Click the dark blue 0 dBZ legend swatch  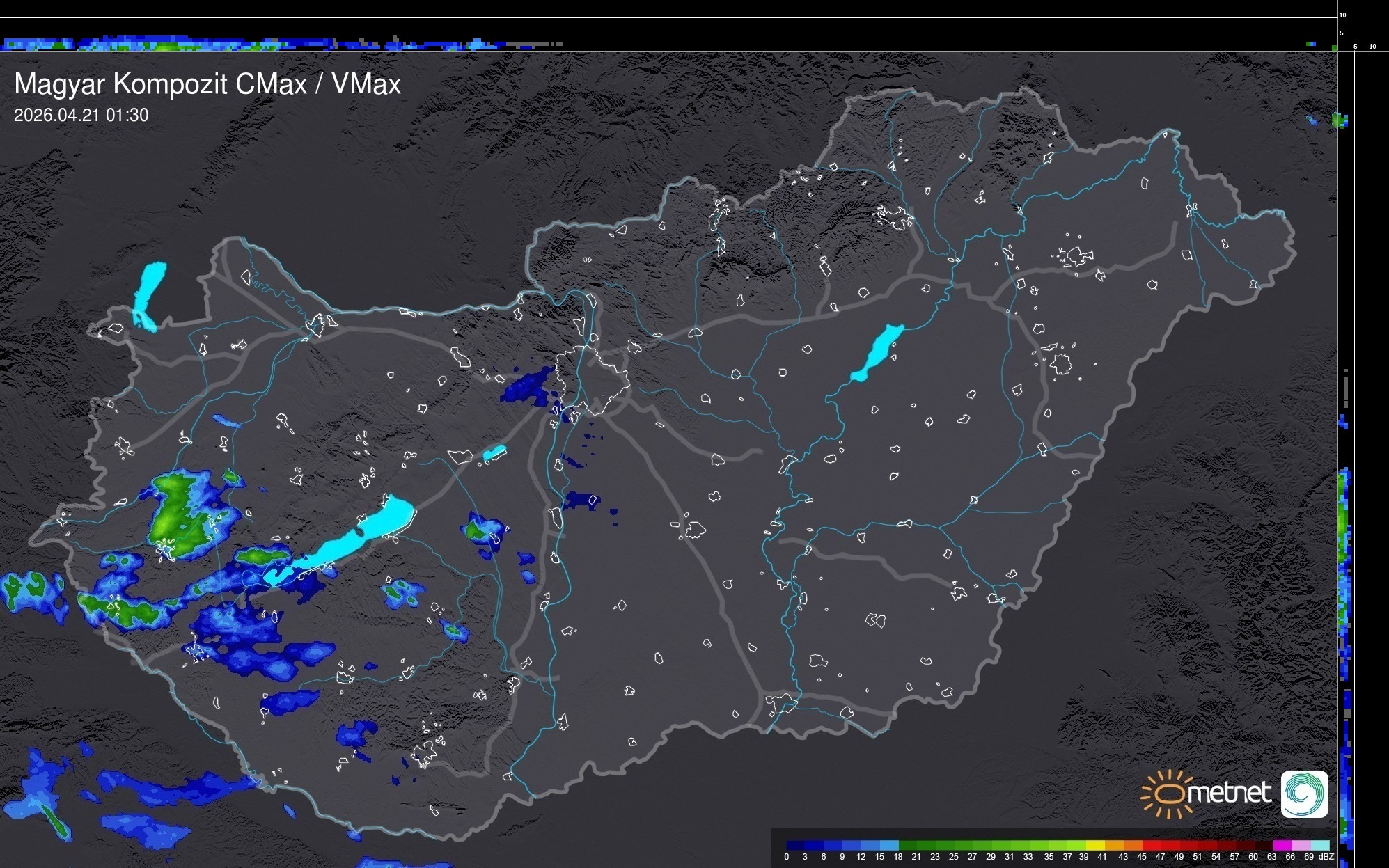[x=796, y=845]
